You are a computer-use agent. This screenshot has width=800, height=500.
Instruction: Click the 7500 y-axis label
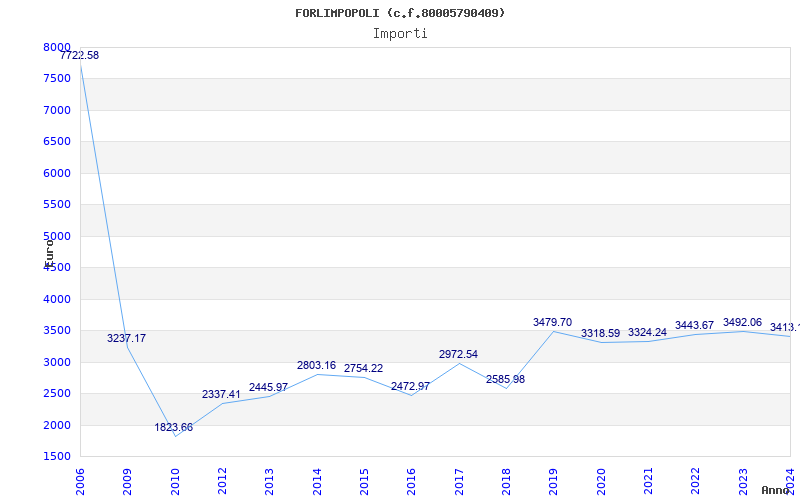click(x=57, y=79)
